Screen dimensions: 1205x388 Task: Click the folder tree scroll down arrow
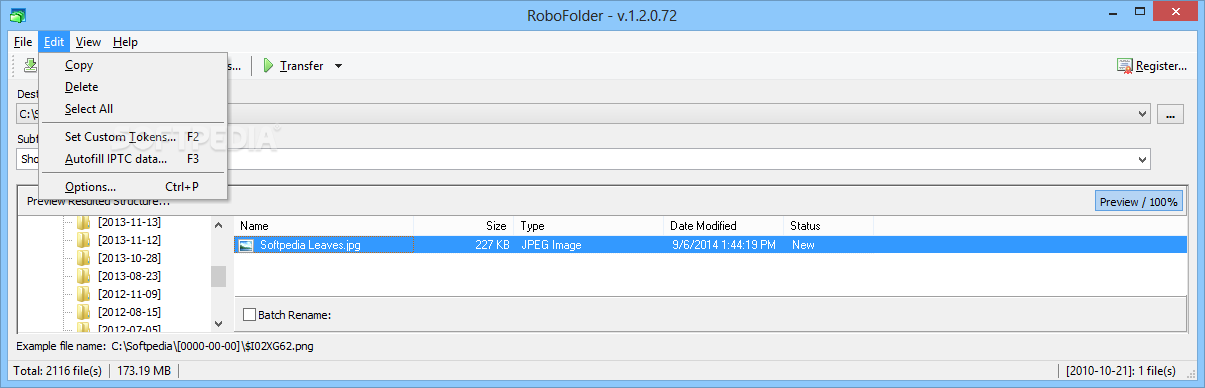click(x=218, y=323)
